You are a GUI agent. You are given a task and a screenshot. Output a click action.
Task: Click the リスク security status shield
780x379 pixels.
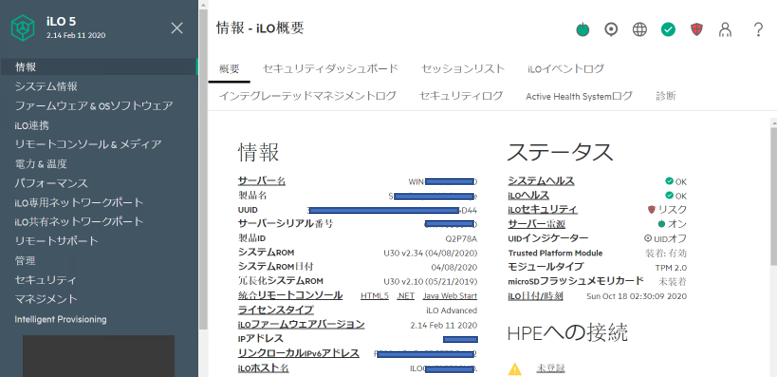point(668,210)
